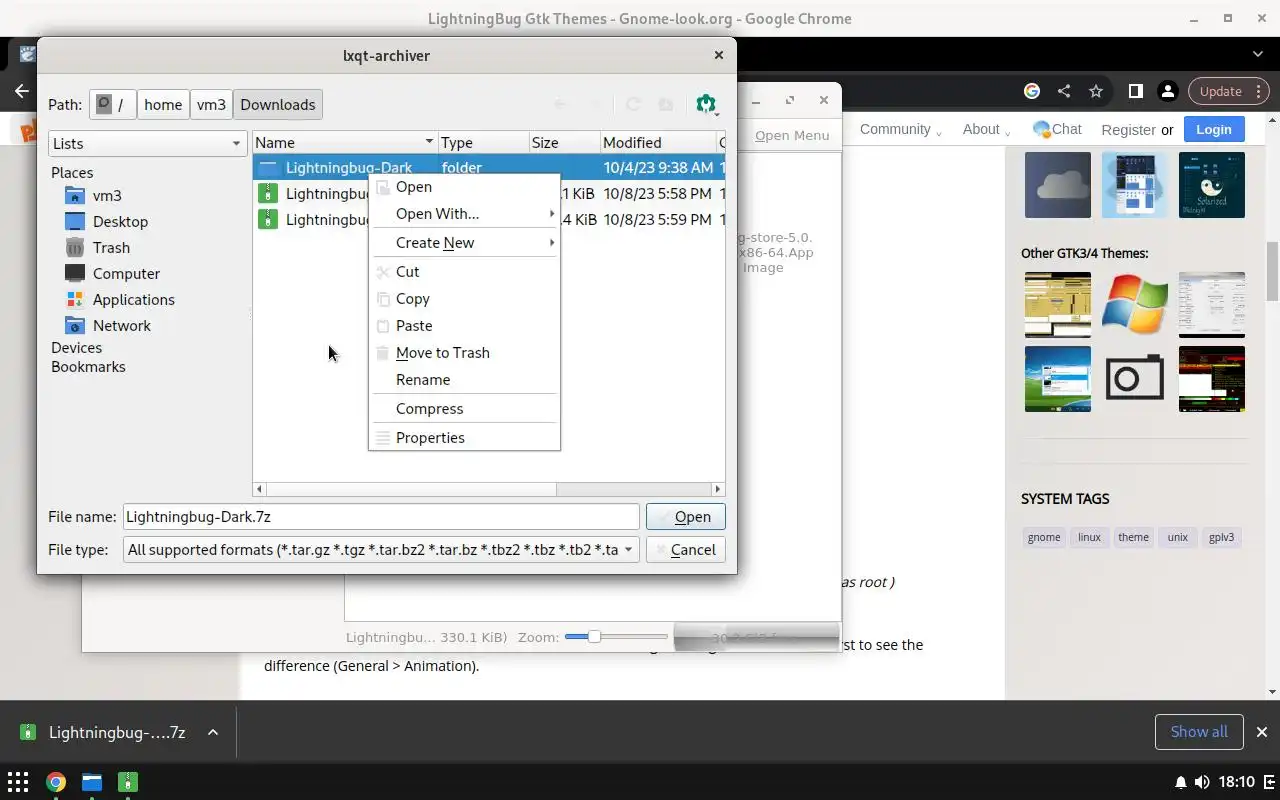Bookmark this page with the star icon

[x=1096, y=91]
